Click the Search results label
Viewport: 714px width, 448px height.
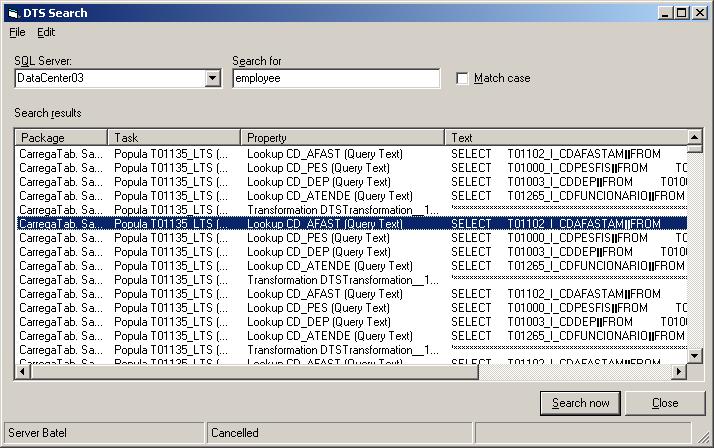(48, 113)
